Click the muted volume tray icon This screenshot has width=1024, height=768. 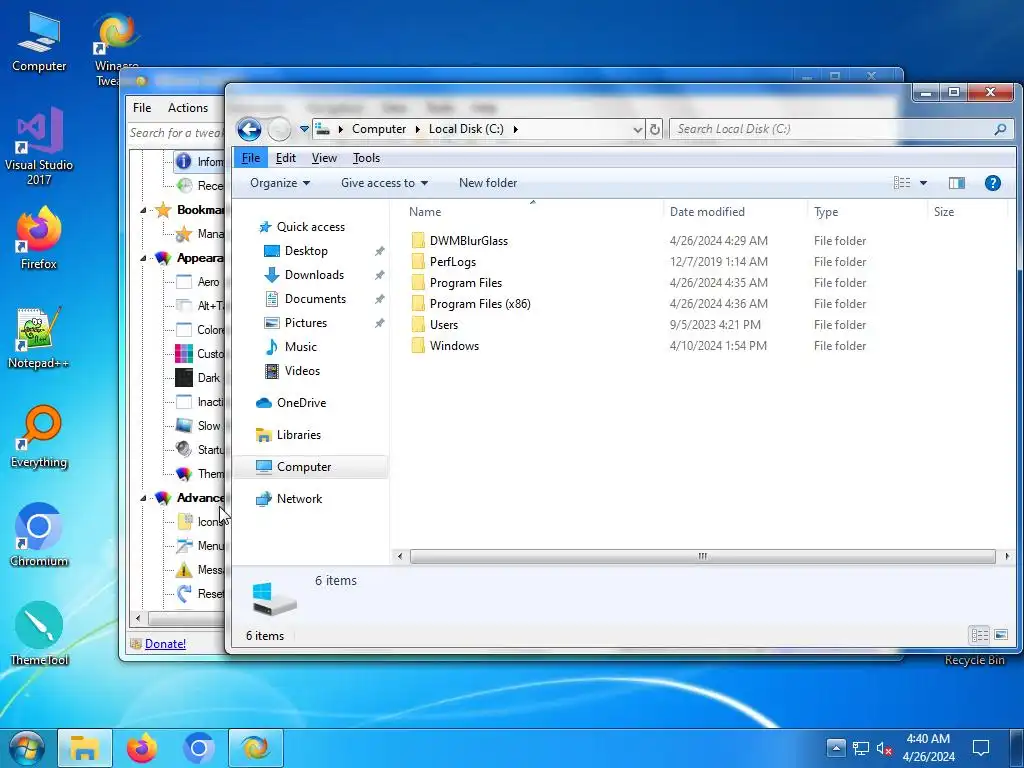884,748
